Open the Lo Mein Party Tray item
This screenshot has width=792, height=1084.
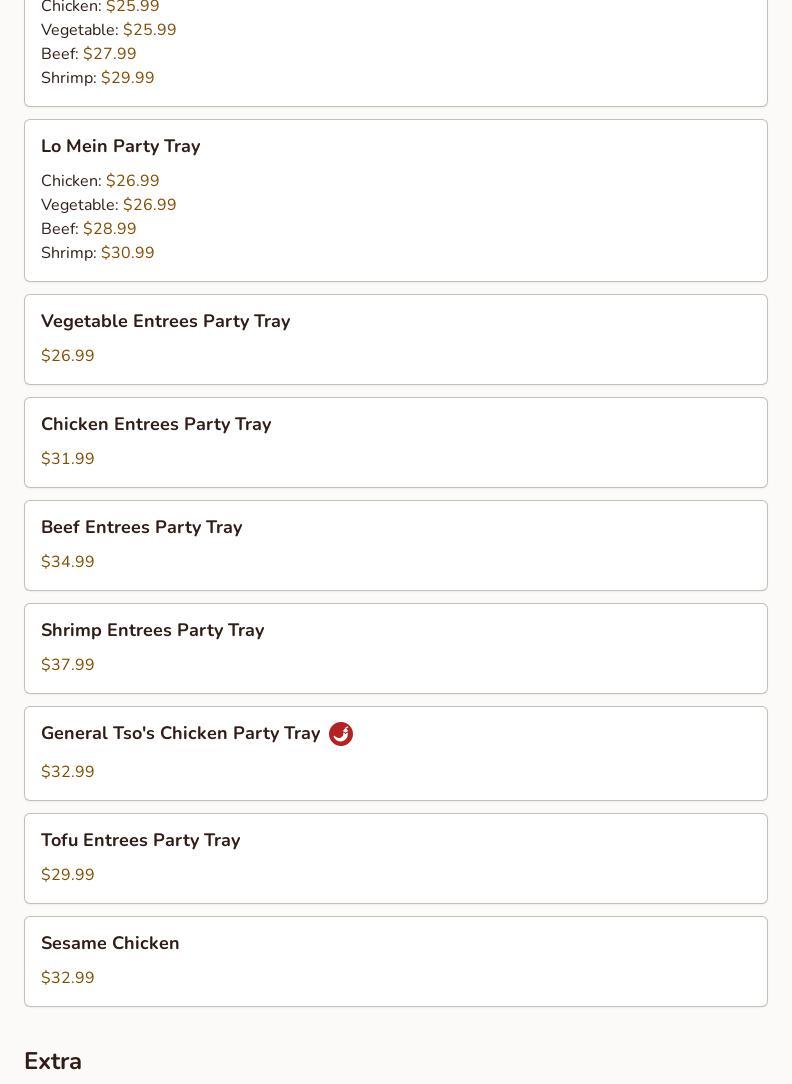click(x=121, y=146)
